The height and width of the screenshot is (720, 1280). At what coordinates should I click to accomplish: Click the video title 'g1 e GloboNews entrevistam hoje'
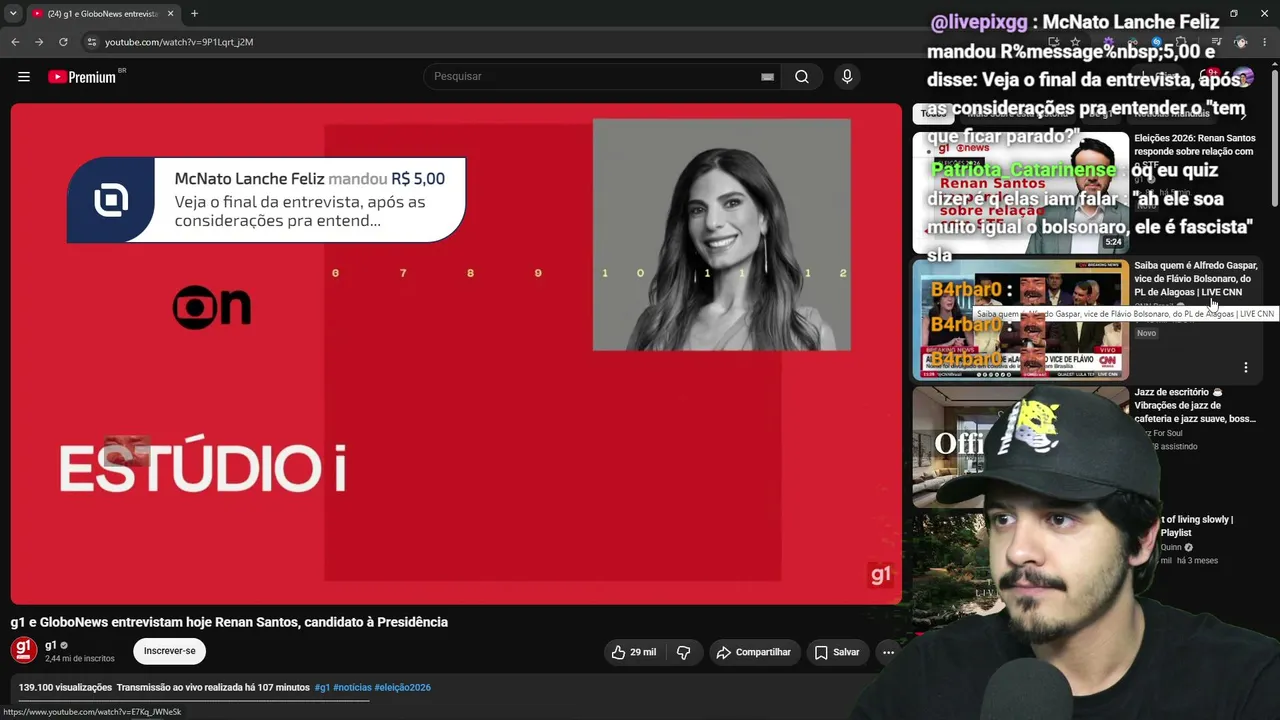[x=229, y=622]
